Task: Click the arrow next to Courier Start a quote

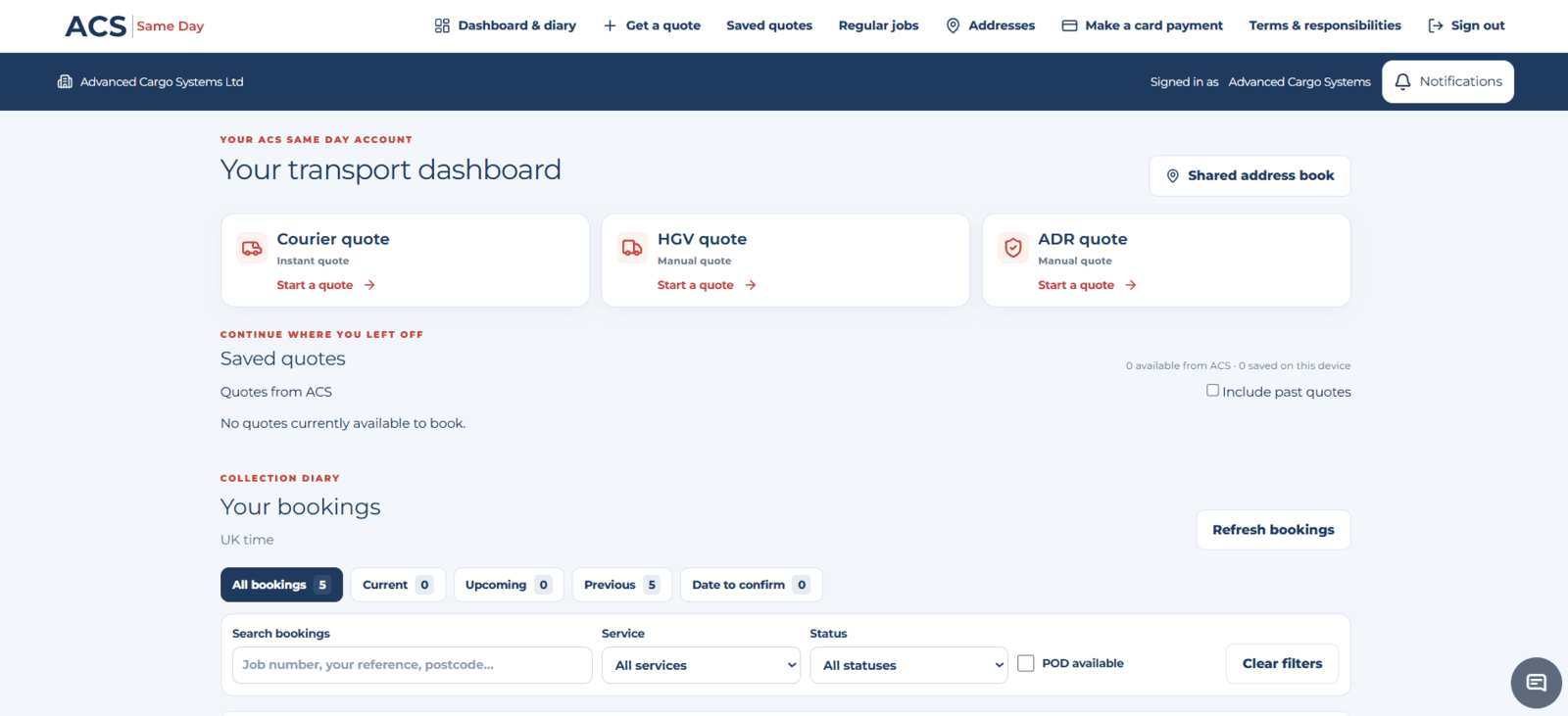Action: pos(369,285)
